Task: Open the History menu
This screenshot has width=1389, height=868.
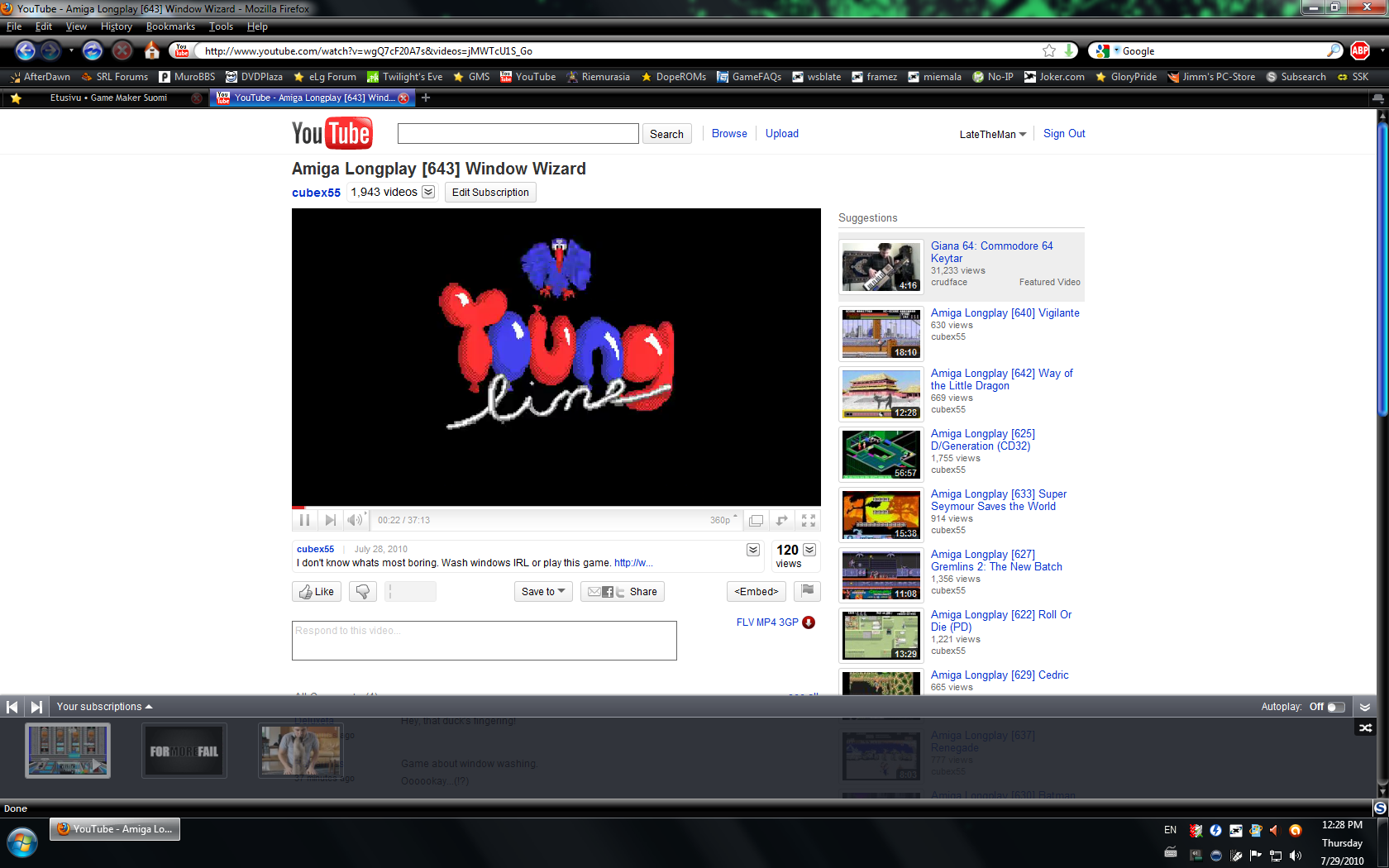Action: [x=117, y=26]
